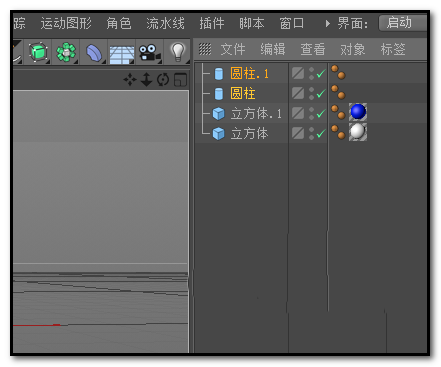Open object manager 编辑 menu
The height and width of the screenshot is (367, 441).
tap(273, 49)
